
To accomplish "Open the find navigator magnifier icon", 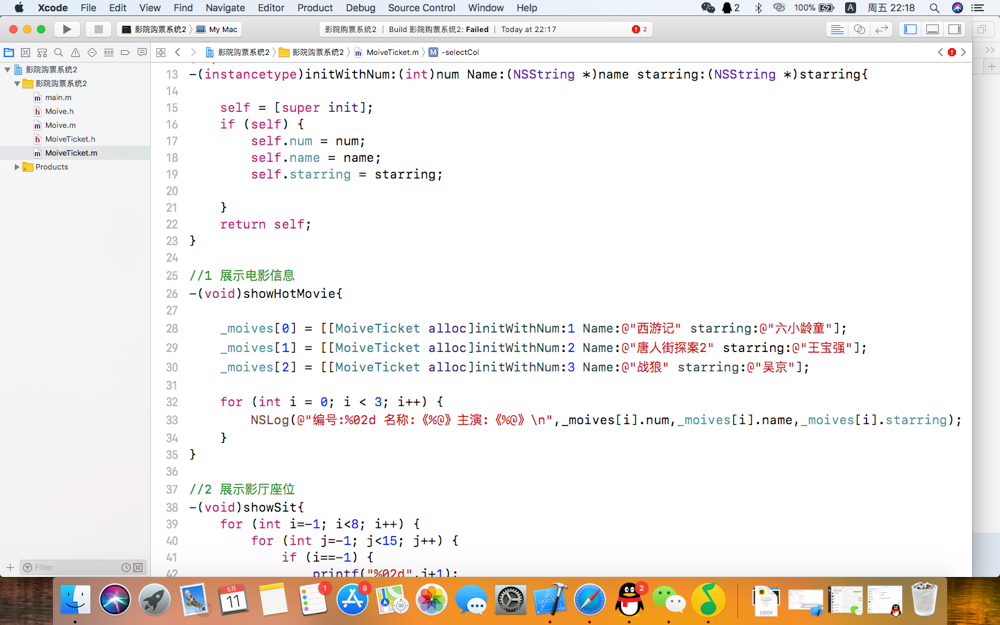I will [59, 52].
